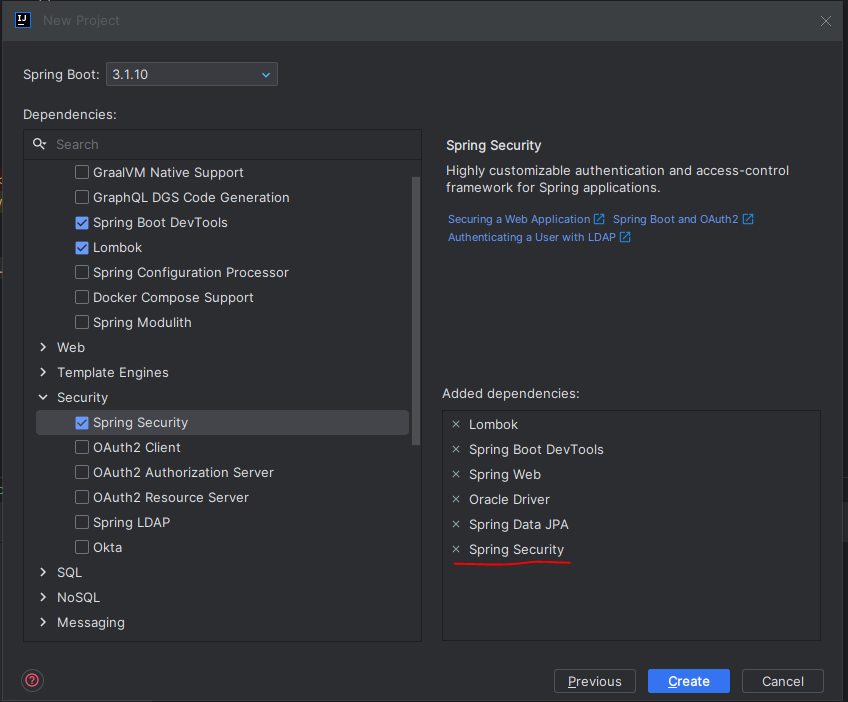Open the Spring Boot version dropdown
848x702 pixels.
pos(192,74)
